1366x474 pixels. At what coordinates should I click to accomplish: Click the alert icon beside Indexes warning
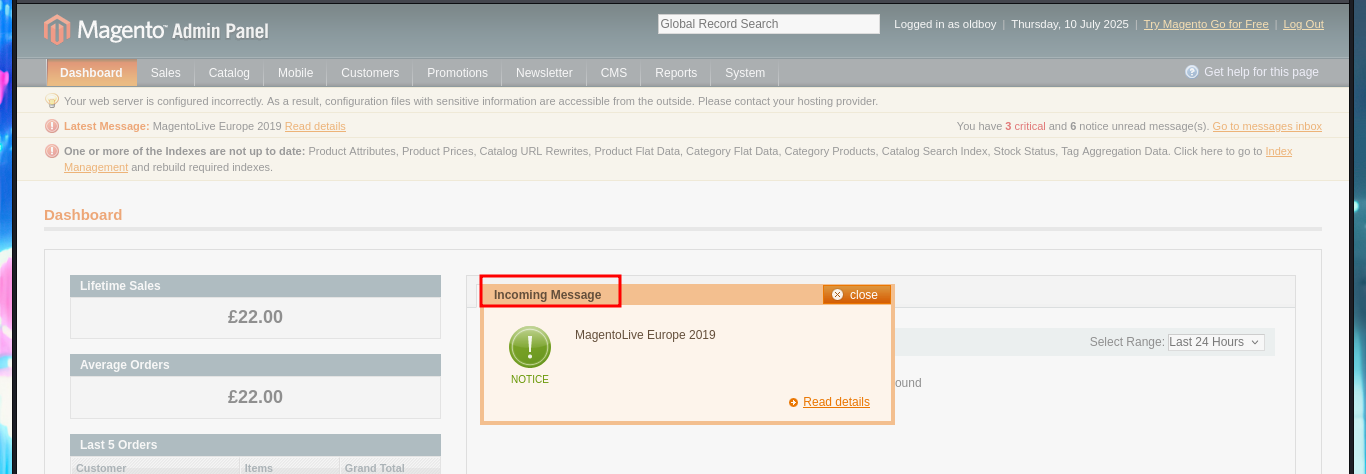[x=52, y=151]
